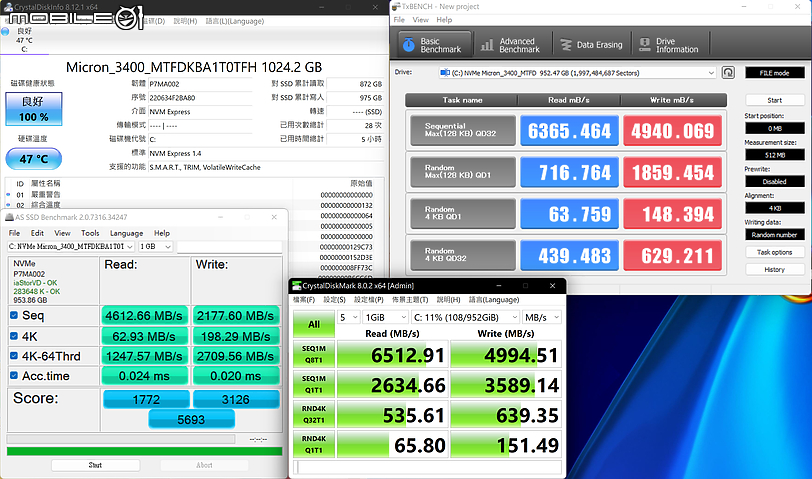The width and height of the screenshot is (812, 479).
Task: Run RND4K Q1T1 test
Action: [x=314, y=444]
